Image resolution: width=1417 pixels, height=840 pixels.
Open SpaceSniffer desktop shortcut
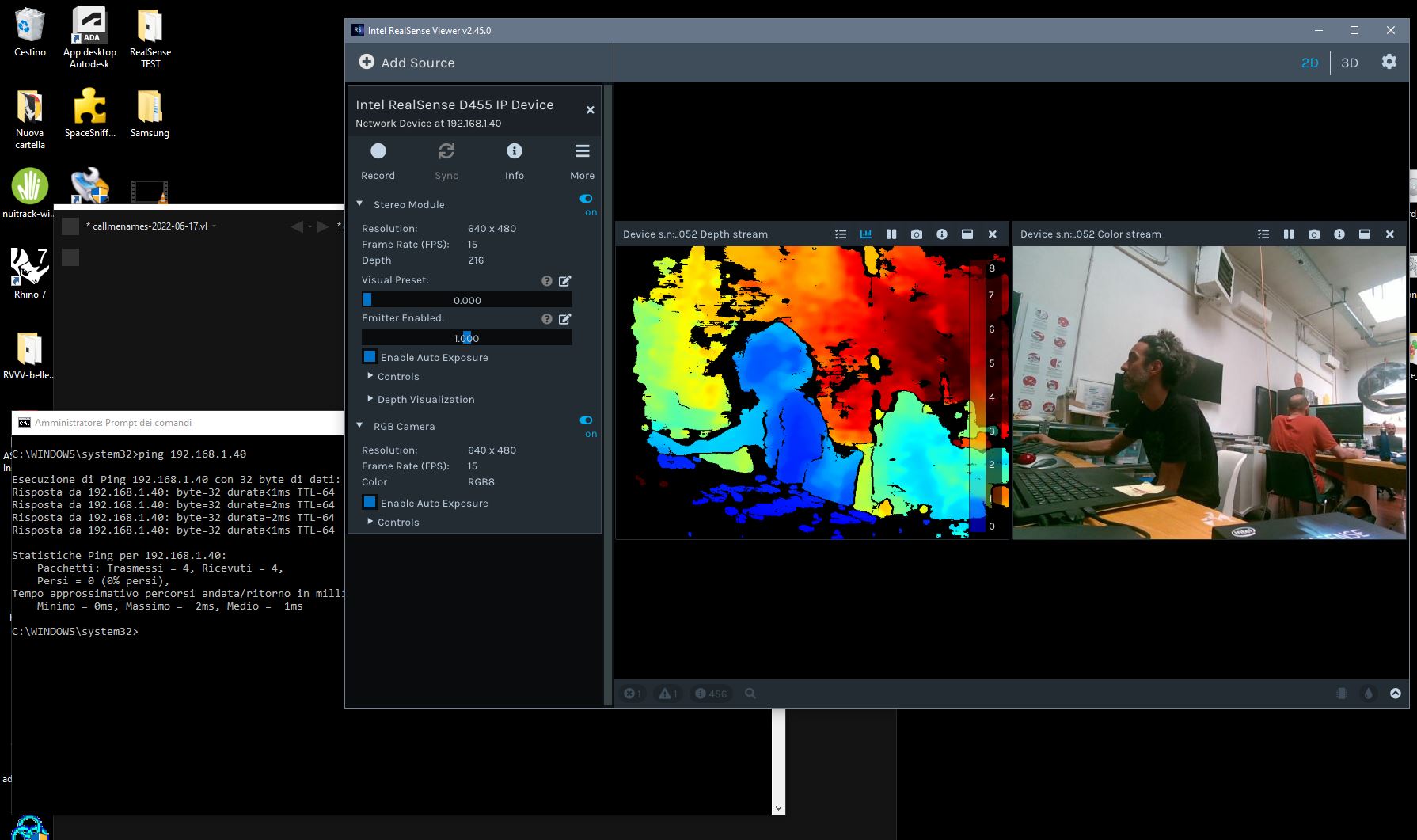89,112
